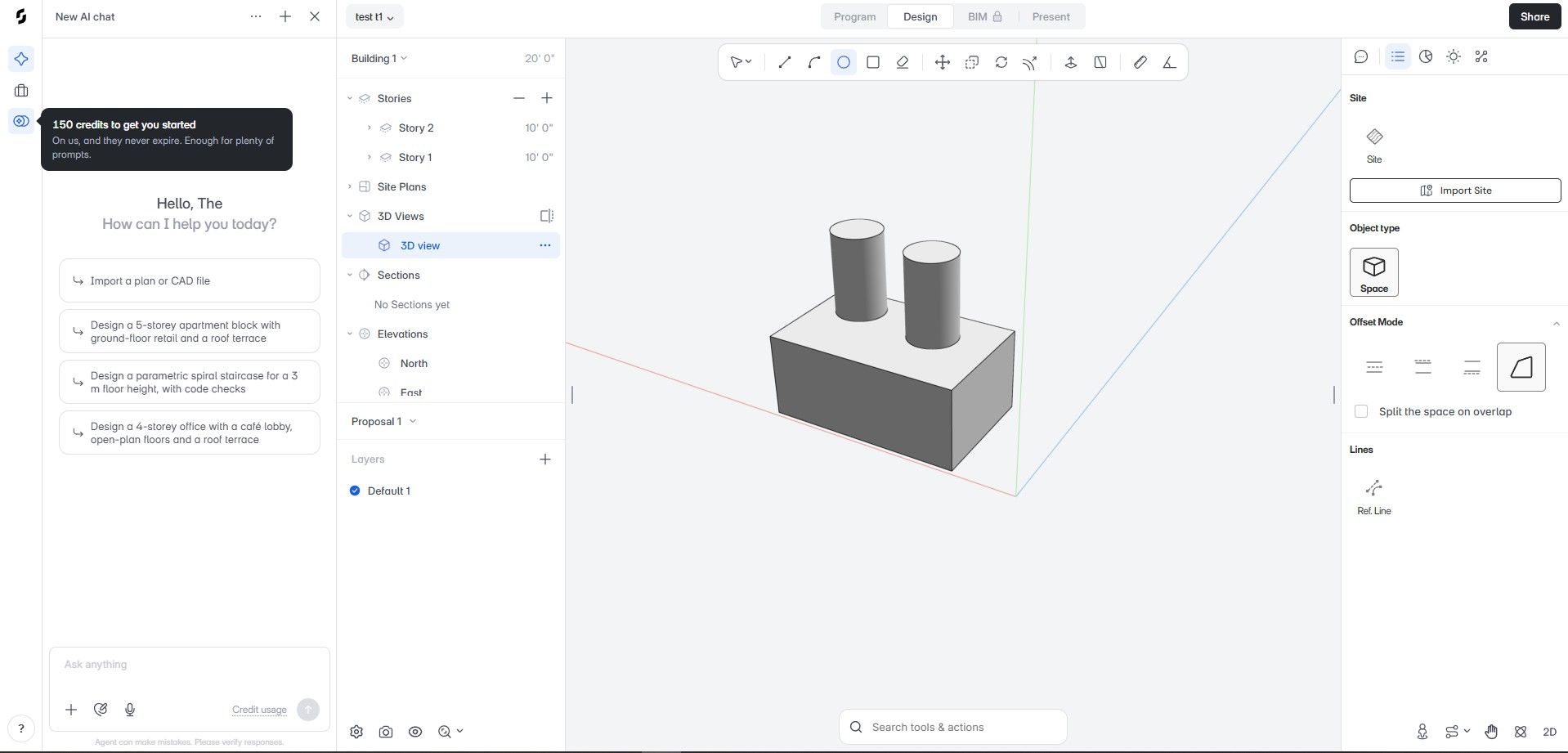The height and width of the screenshot is (753, 1568).
Task: Switch to 2D view mode
Action: point(1549,732)
